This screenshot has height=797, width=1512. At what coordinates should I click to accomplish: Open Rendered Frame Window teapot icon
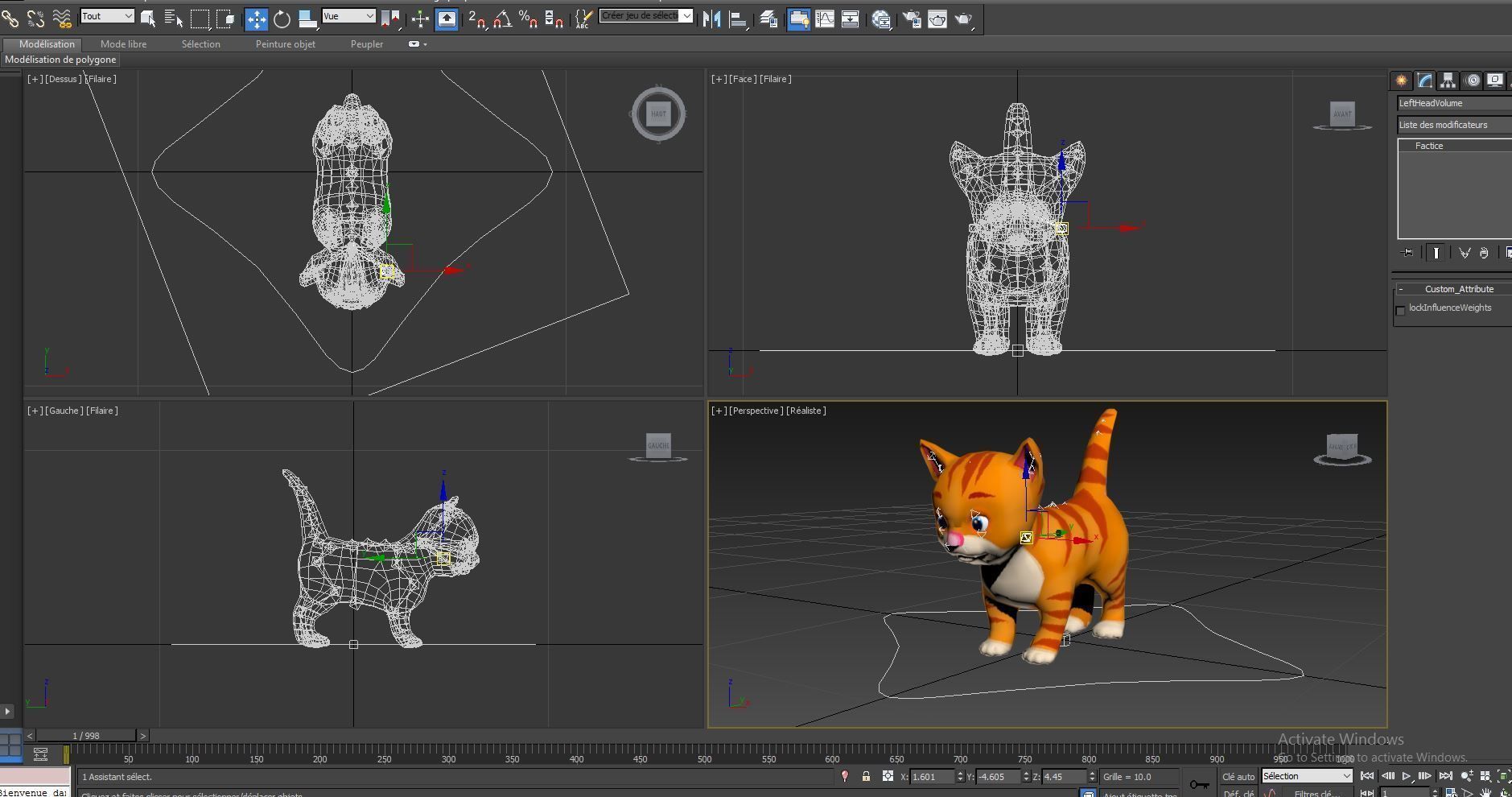[937, 19]
